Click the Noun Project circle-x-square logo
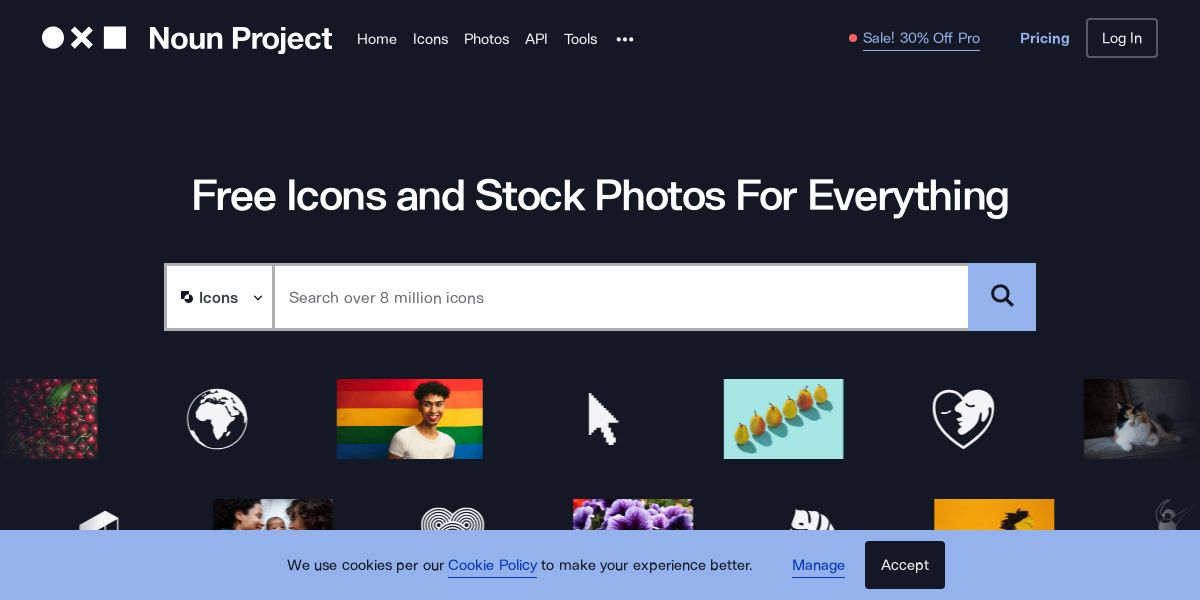The width and height of the screenshot is (1200, 600). [x=84, y=38]
